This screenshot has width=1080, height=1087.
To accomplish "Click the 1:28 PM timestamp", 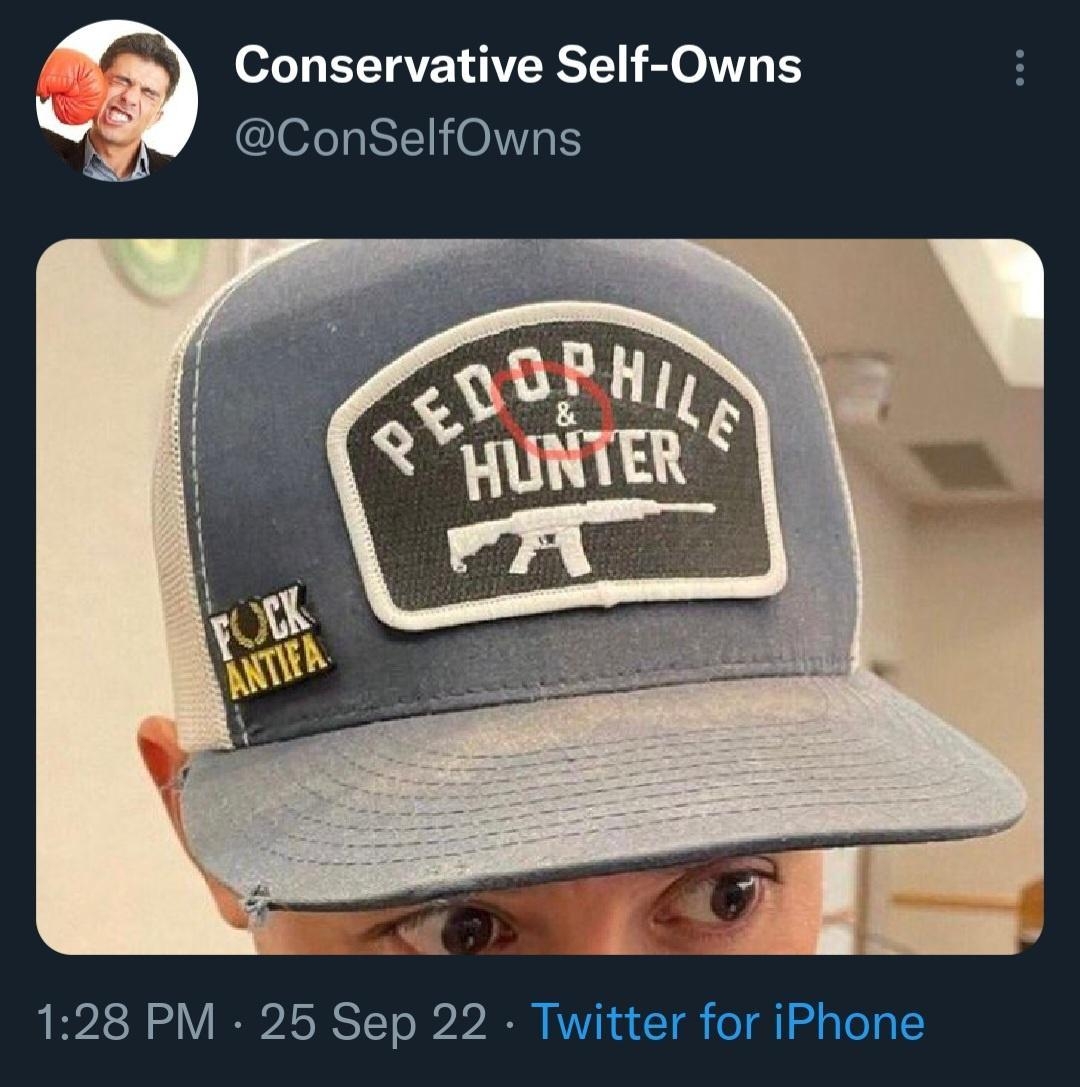I will (126, 1022).
